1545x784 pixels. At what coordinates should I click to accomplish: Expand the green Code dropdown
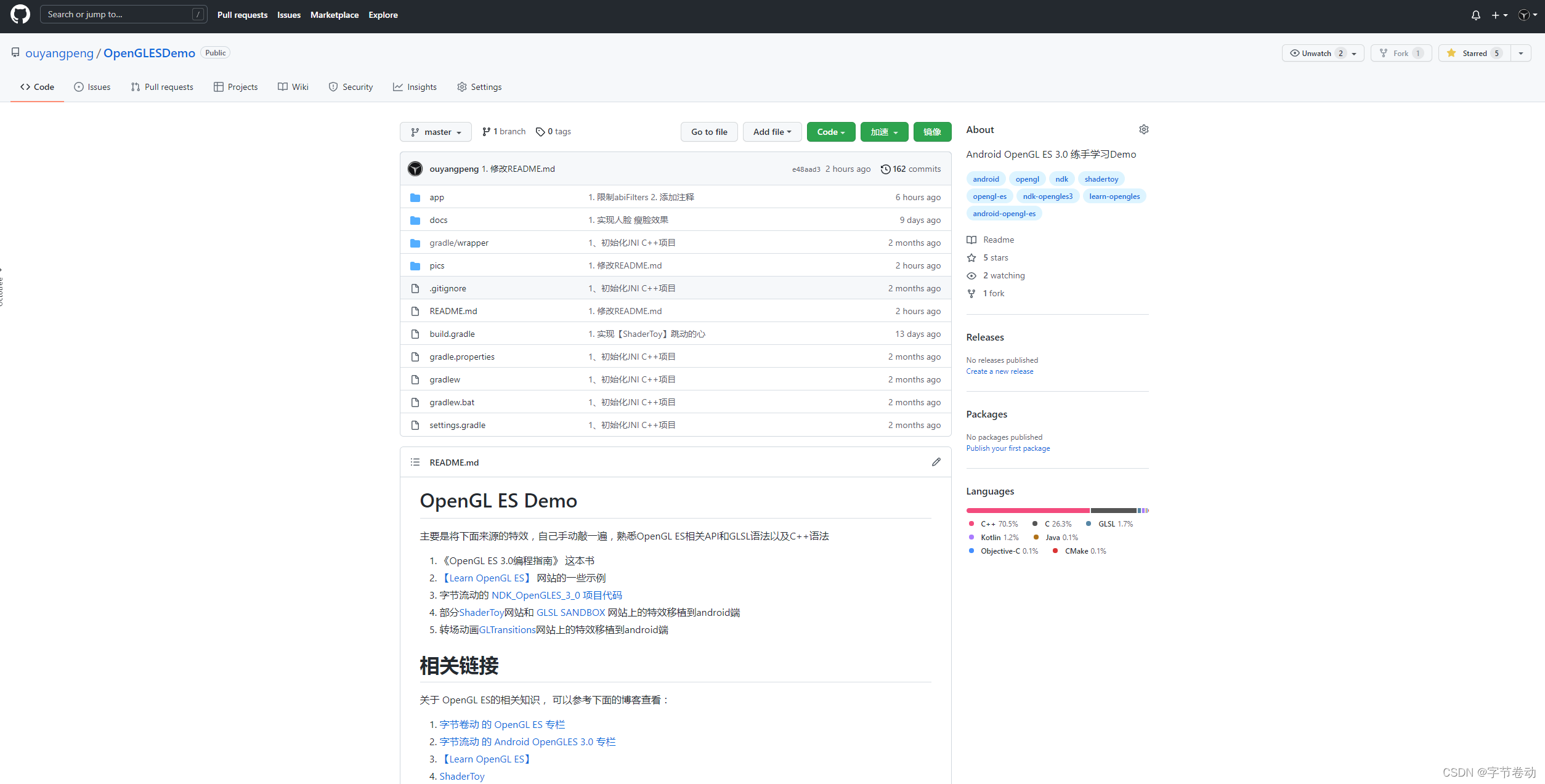(x=830, y=132)
